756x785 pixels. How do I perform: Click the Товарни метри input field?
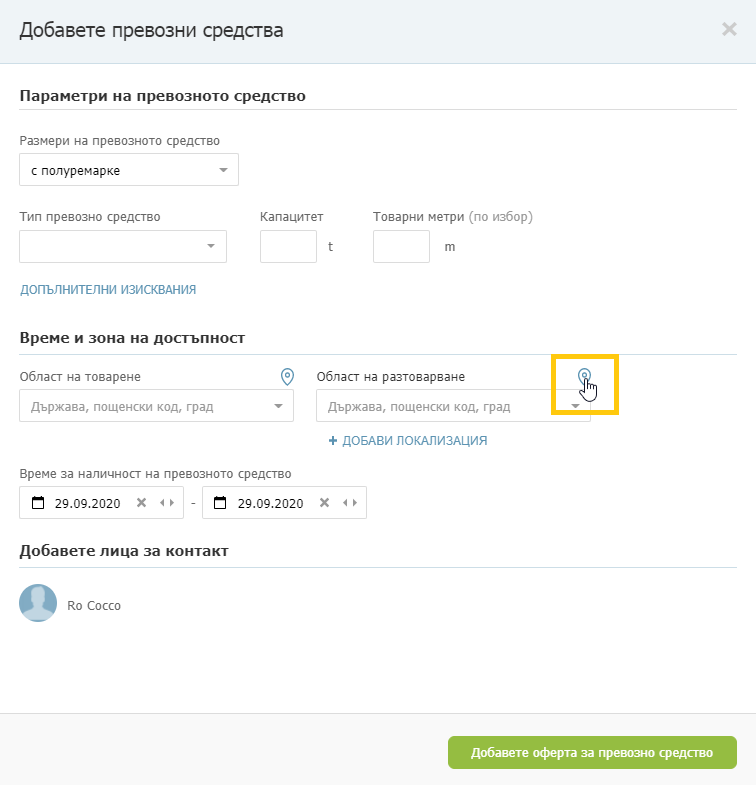[x=402, y=246]
